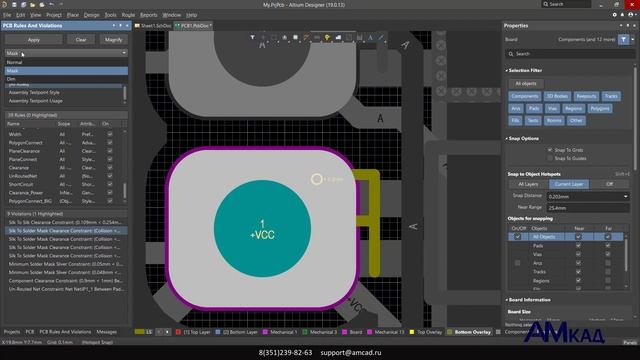Click the Near Range input field
This screenshot has height=360, width=640.
coord(588,208)
